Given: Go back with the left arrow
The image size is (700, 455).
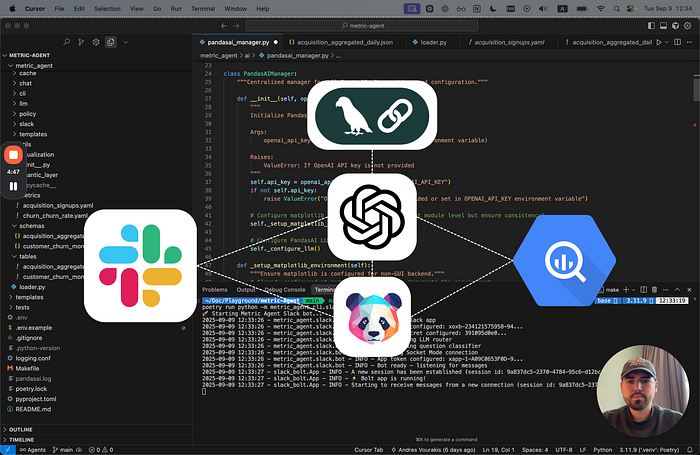Looking at the screenshot, I should click(x=224, y=26).
